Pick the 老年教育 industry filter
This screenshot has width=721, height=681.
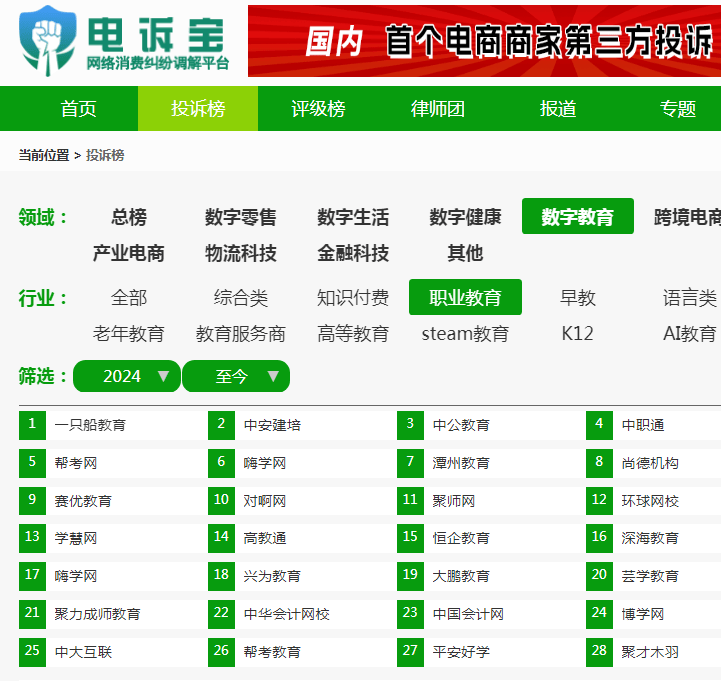click(x=129, y=333)
